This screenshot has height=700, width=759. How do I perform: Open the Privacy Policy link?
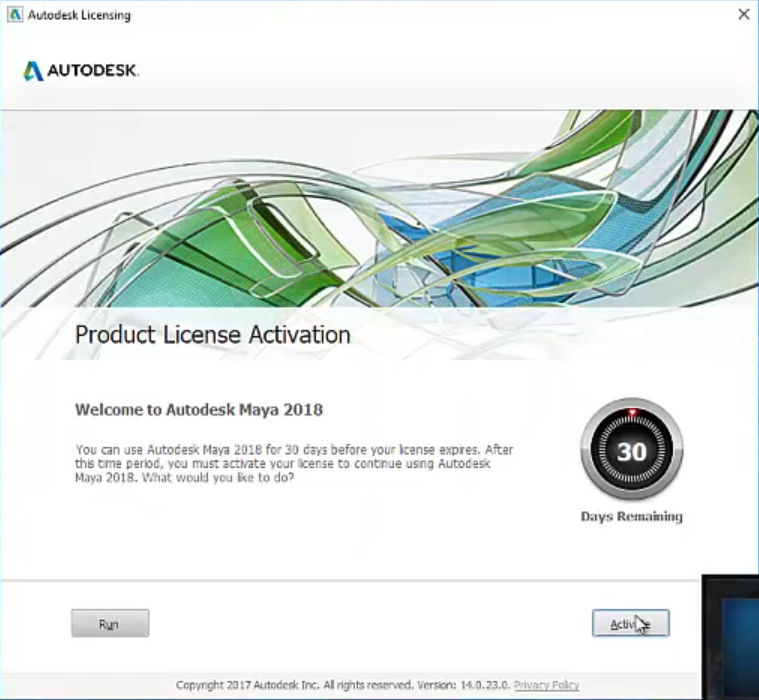pyautogui.click(x=546, y=685)
